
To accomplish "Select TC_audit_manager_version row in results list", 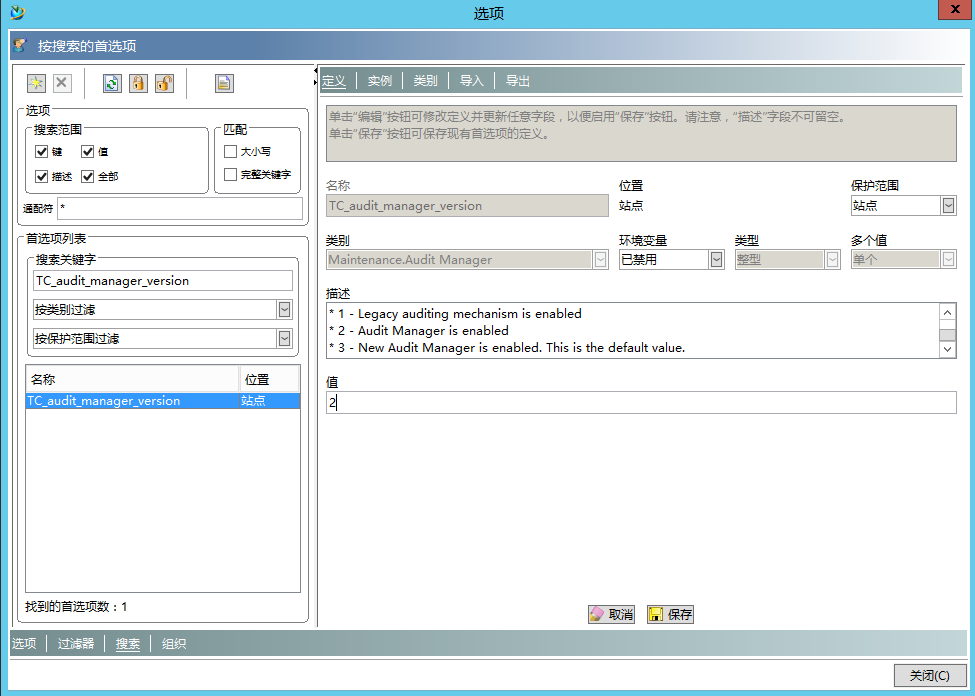I will pos(163,401).
